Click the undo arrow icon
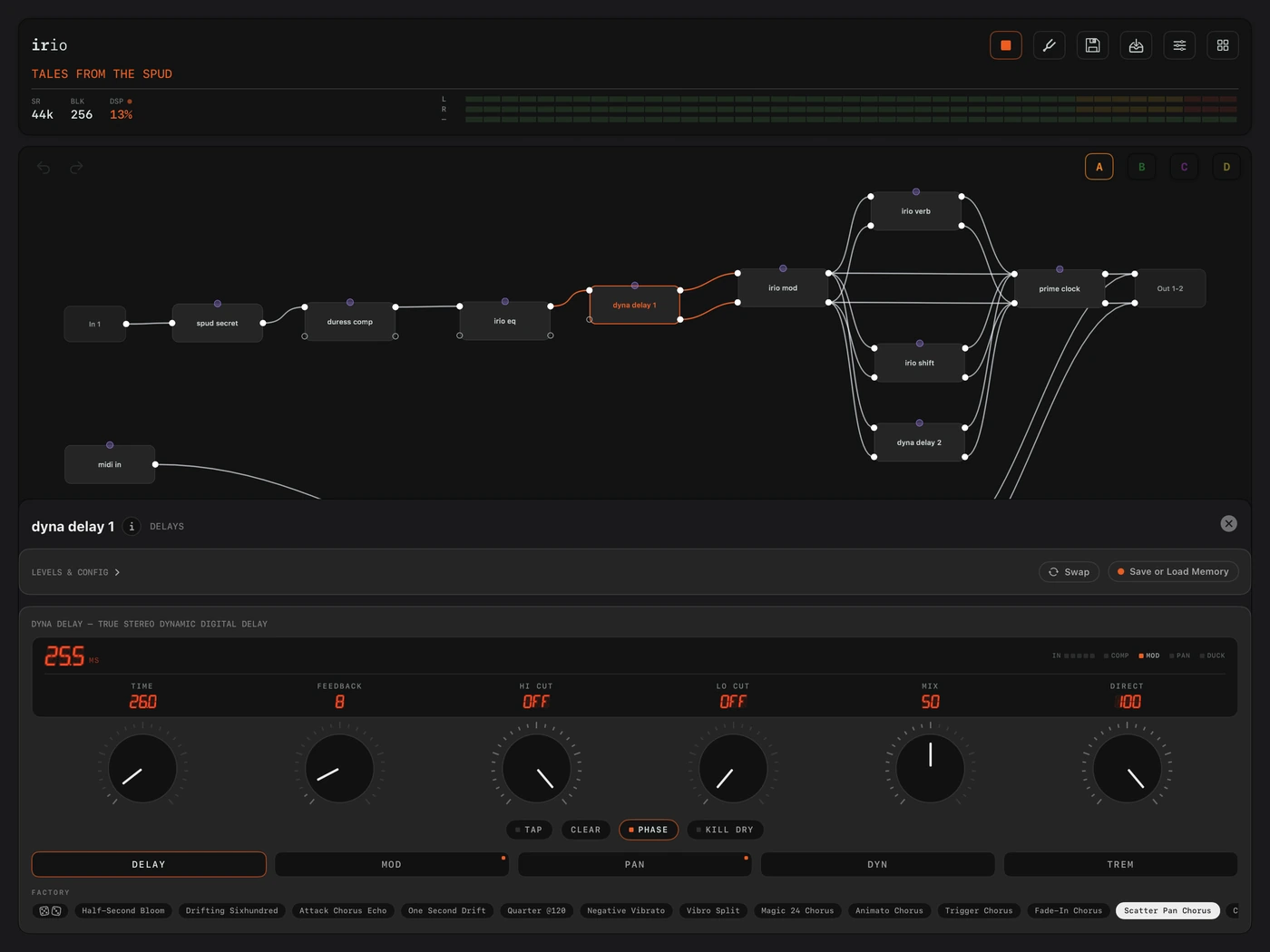Image resolution: width=1270 pixels, height=952 pixels. point(44,168)
